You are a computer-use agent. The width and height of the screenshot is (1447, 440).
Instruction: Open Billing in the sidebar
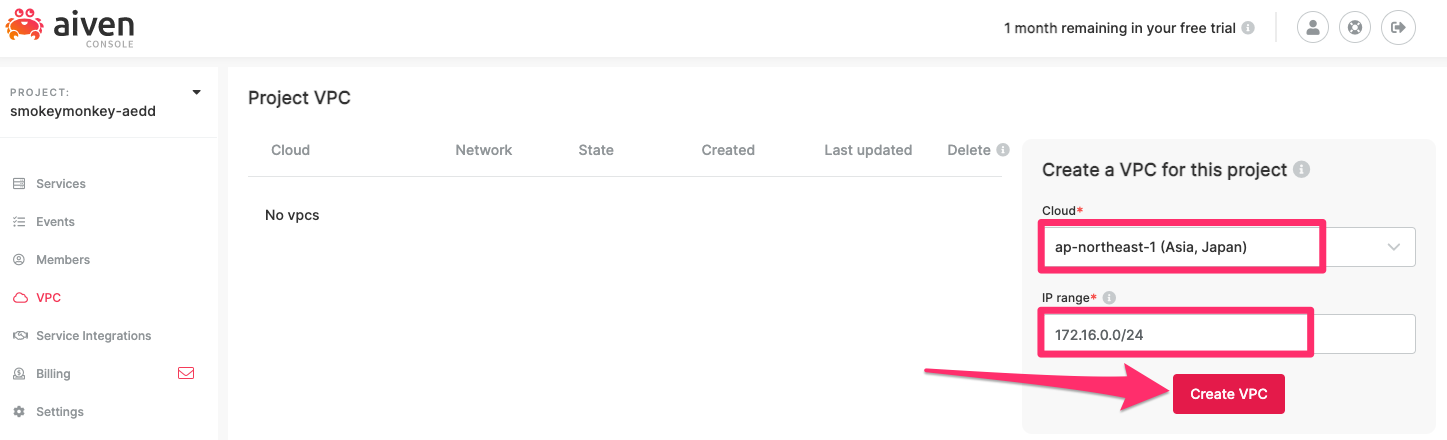click(x=53, y=374)
